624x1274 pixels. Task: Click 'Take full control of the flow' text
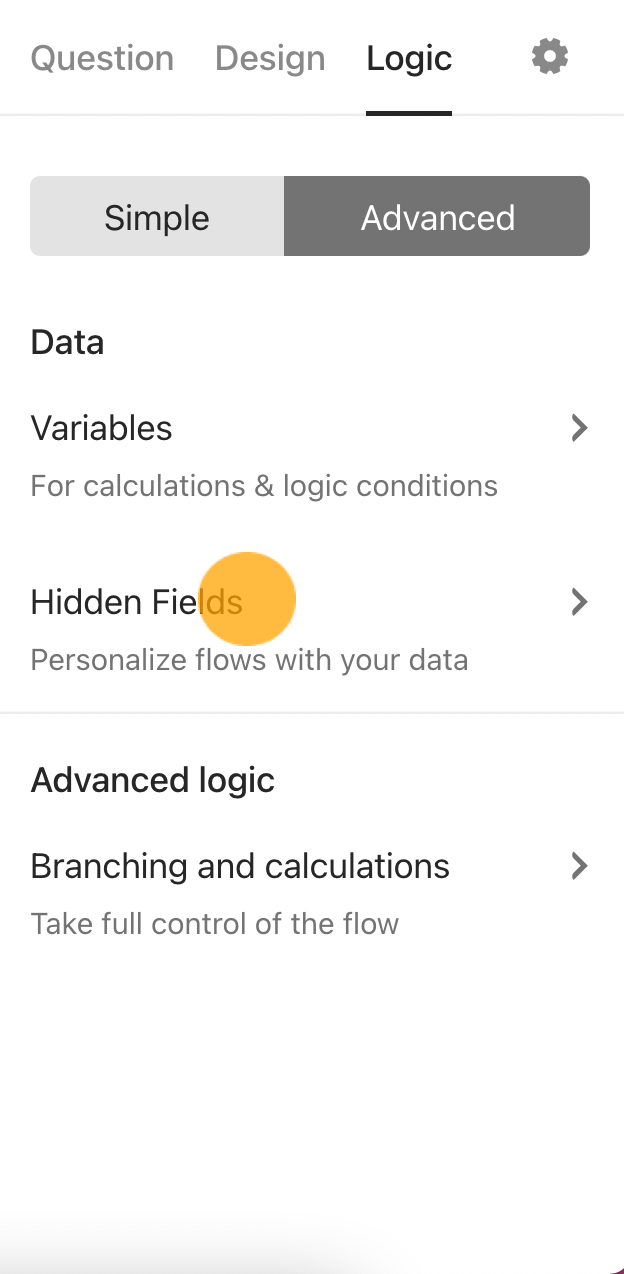pos(215,924)
